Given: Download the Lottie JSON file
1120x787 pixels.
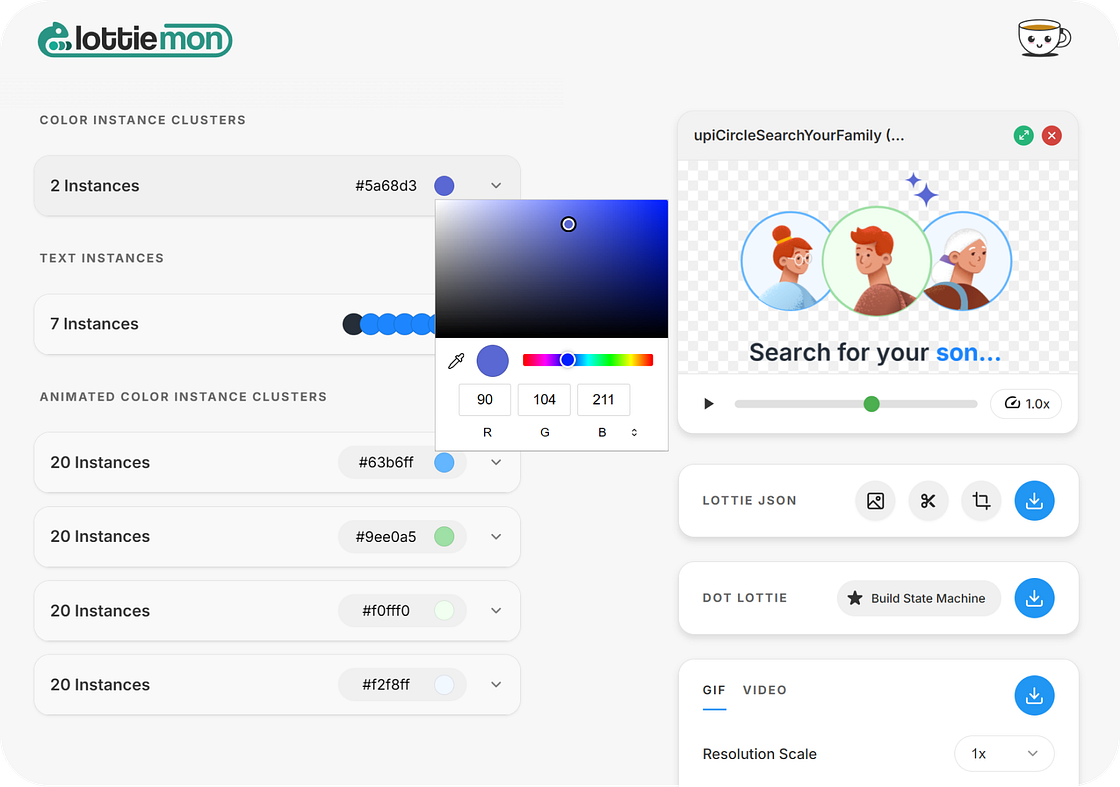Looking at the screenshot, I should click(x=1034, y=501).
